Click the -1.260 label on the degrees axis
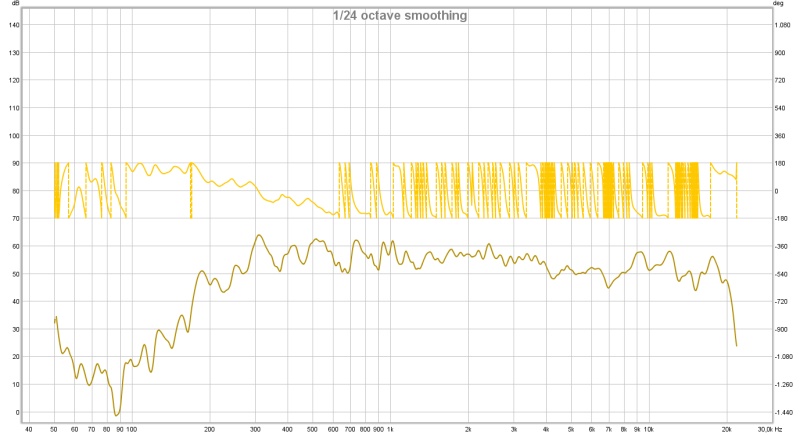800x435 pixels. pos(783,385)
